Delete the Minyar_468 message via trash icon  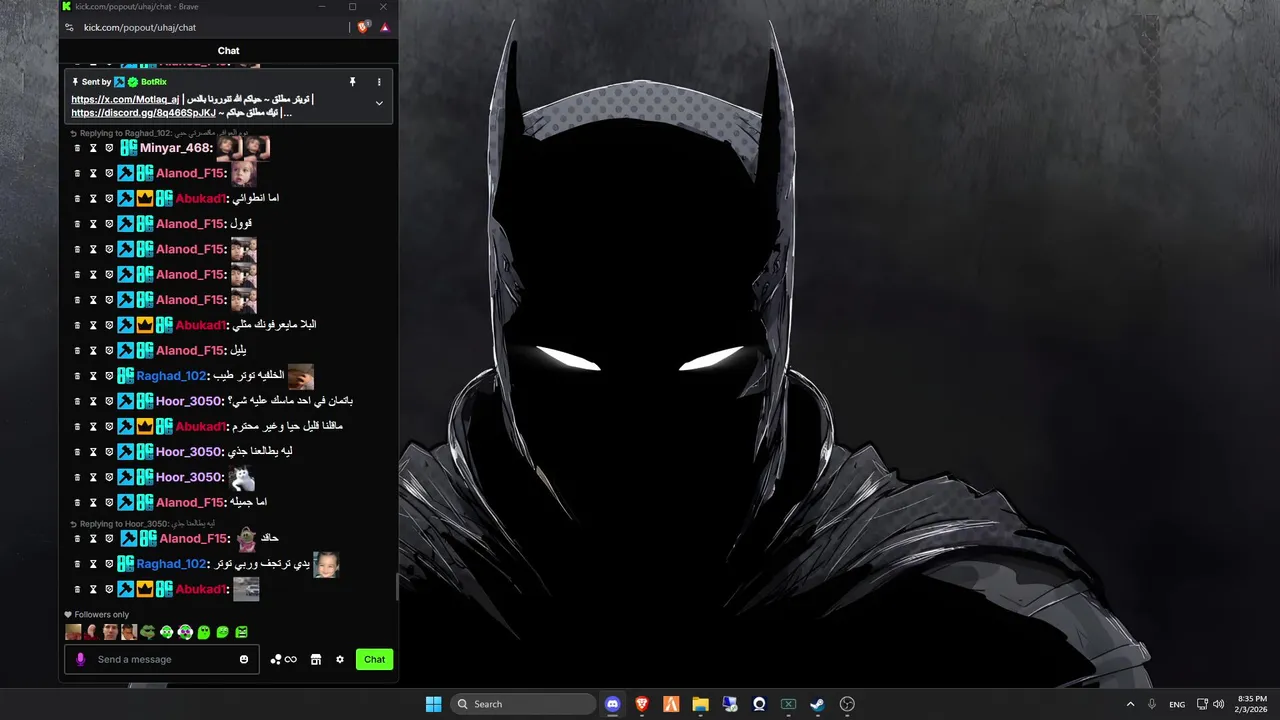click(x=77, y=148)
